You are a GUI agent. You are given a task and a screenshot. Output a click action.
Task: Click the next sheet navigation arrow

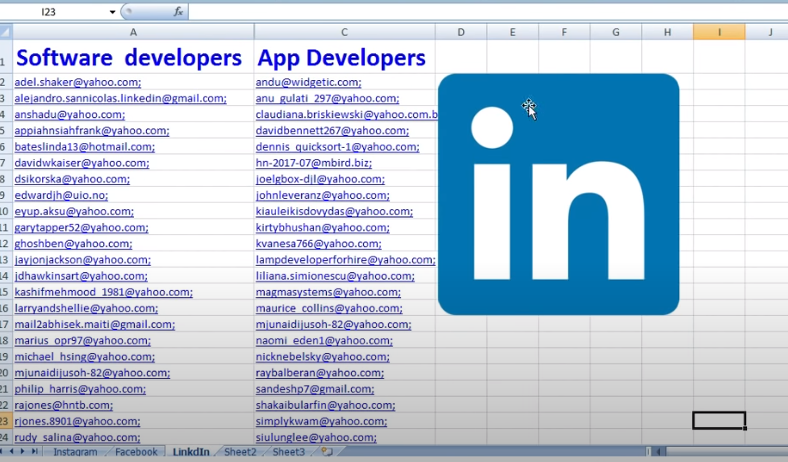pos(23,451)
